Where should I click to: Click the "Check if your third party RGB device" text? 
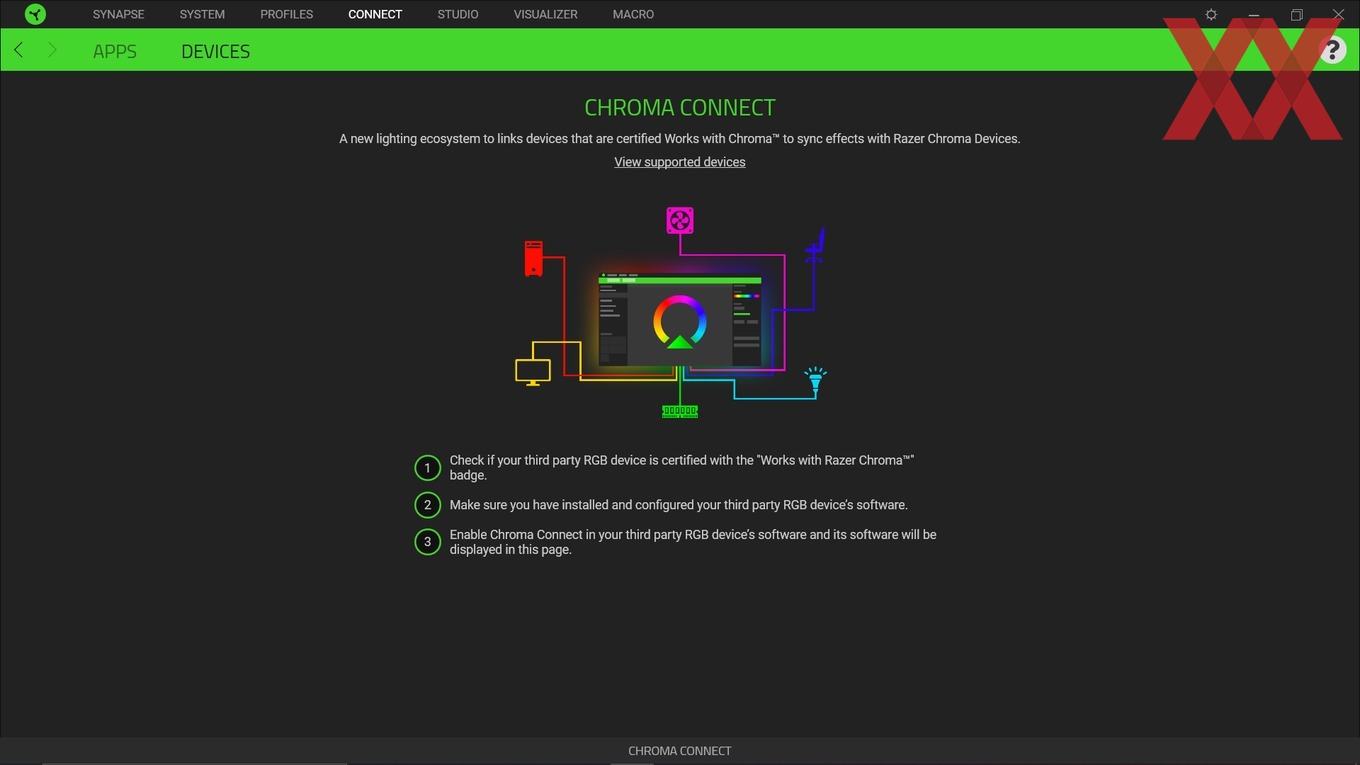pyautogui.click(x=682, y=468)
